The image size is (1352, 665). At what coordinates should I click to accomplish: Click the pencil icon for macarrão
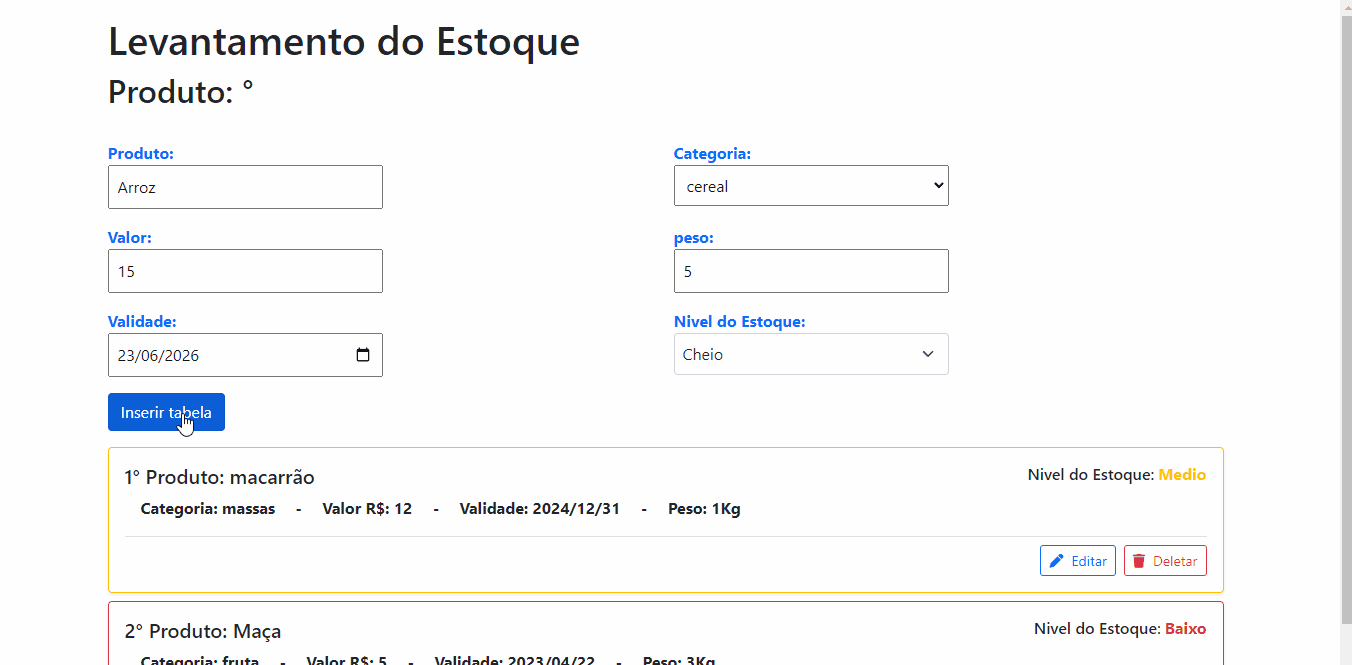(1056, 561)
